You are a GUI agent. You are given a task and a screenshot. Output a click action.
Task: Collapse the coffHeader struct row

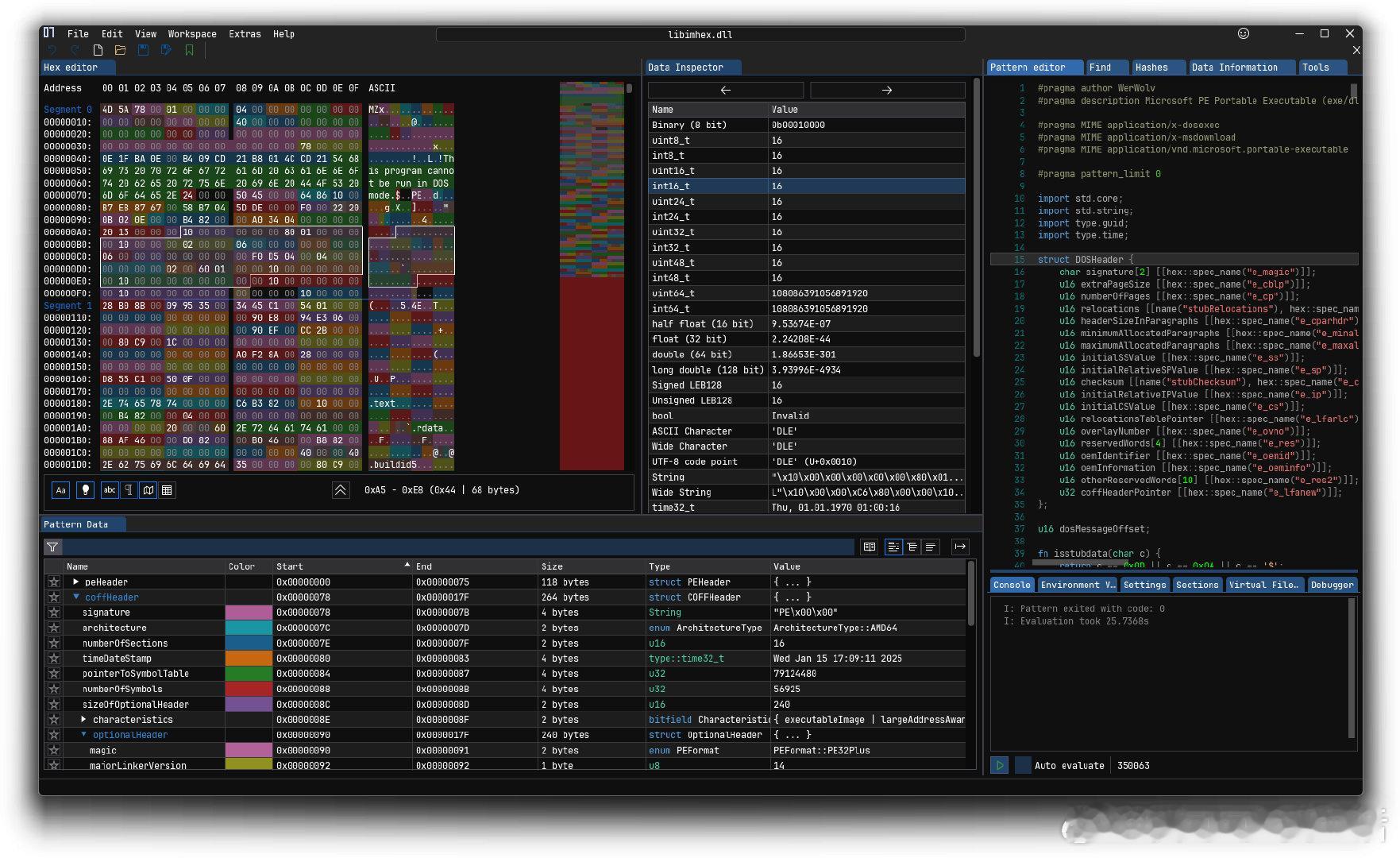(x=76, y=597)
